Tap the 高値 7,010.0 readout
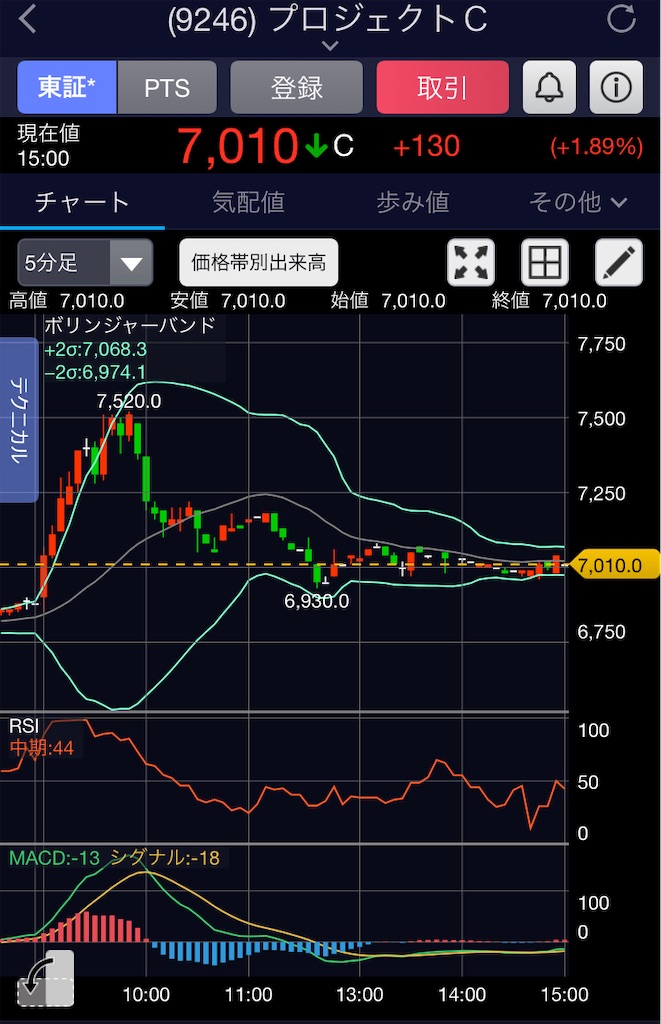This screenshot has height=1024, width=661. click(x=67, y=300)
